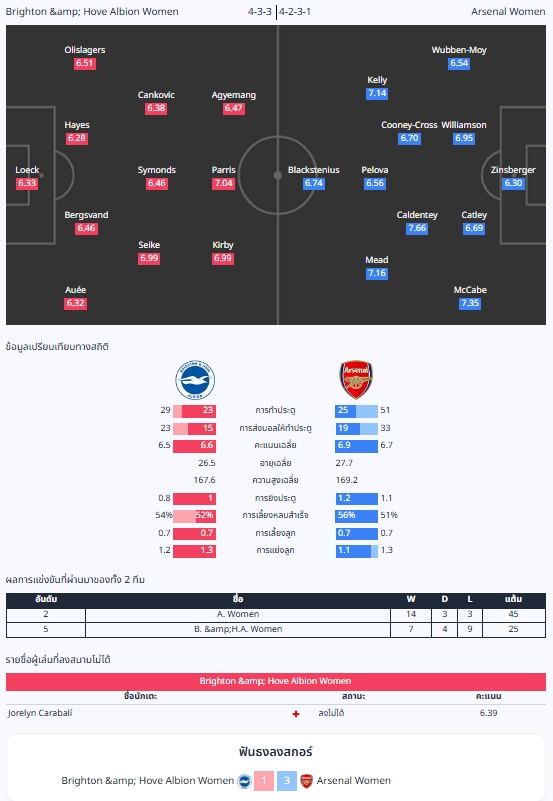The height and width of the screenshot is (801, 553).
Task: Click the A. Women table row name
Action: [238, 615]
